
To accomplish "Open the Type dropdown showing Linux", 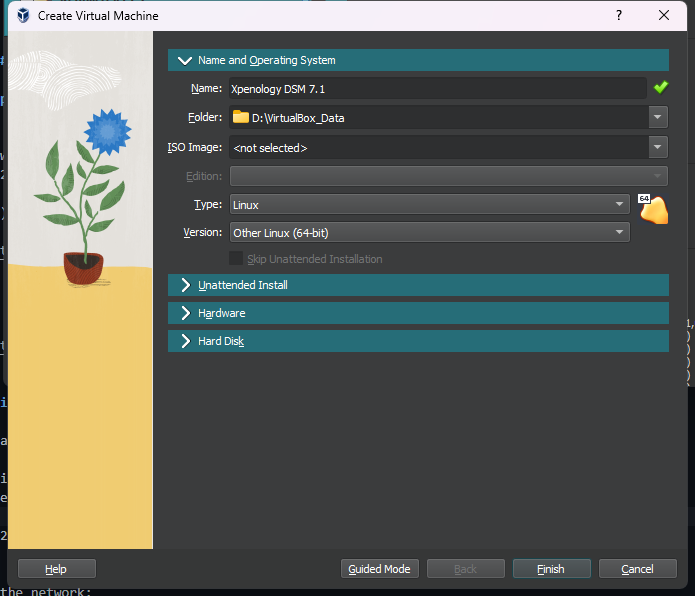I will pos(429,204).
